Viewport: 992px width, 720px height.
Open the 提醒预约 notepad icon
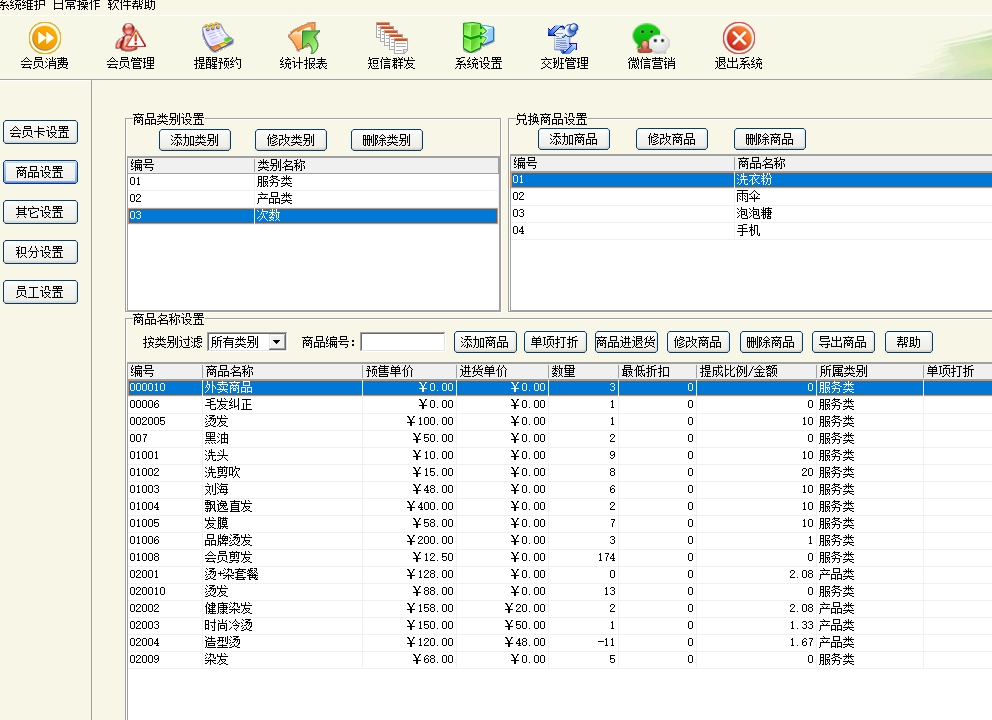(217, 40)
